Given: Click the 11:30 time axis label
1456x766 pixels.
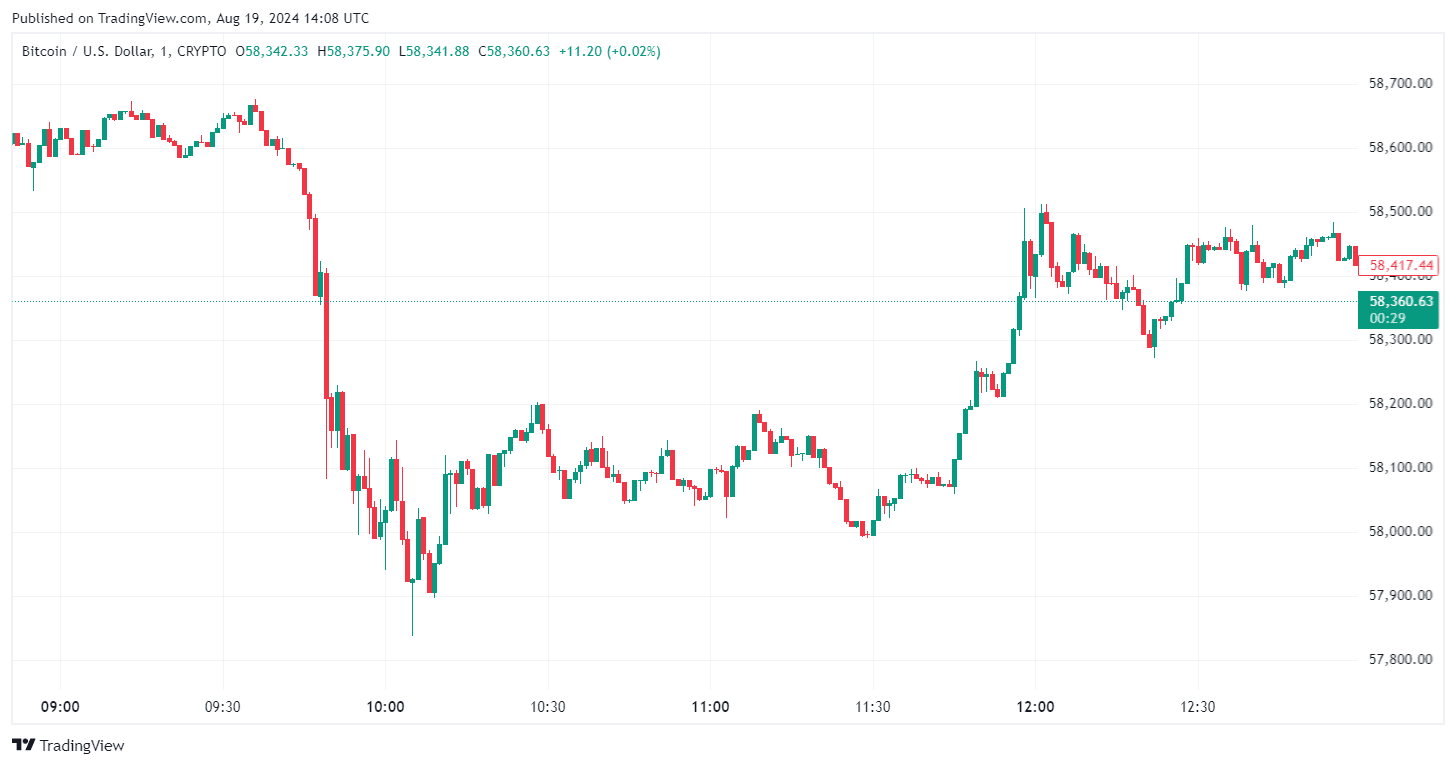Looking at the screenshot, I should pyautogui.click(x=872, y=707).
